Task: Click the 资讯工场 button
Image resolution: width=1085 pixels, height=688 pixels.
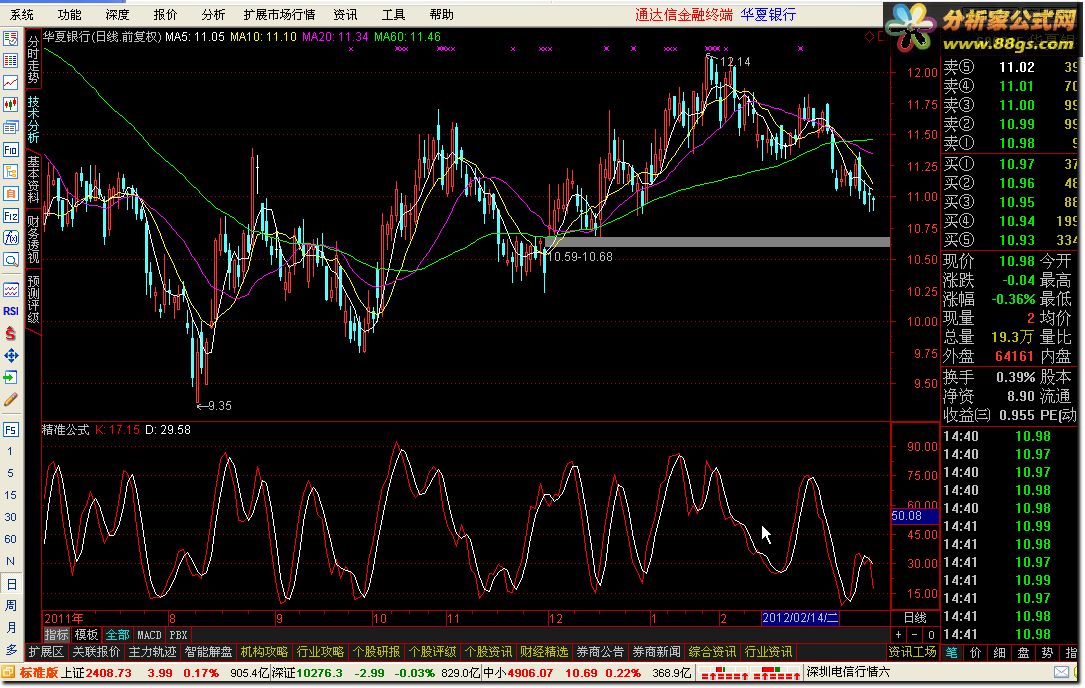Action: click(912, 652)
